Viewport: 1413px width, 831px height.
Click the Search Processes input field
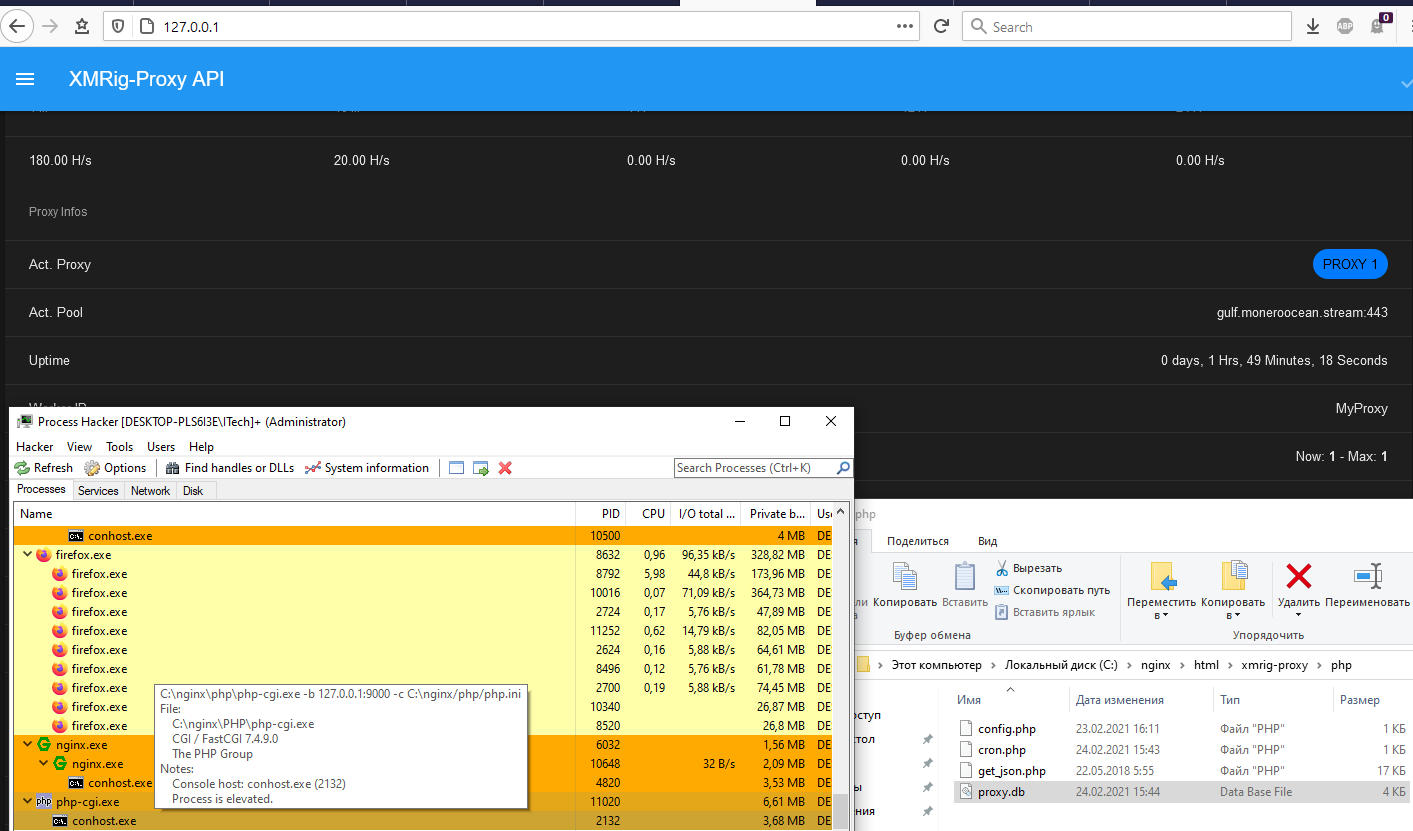(x=755, y=467)
